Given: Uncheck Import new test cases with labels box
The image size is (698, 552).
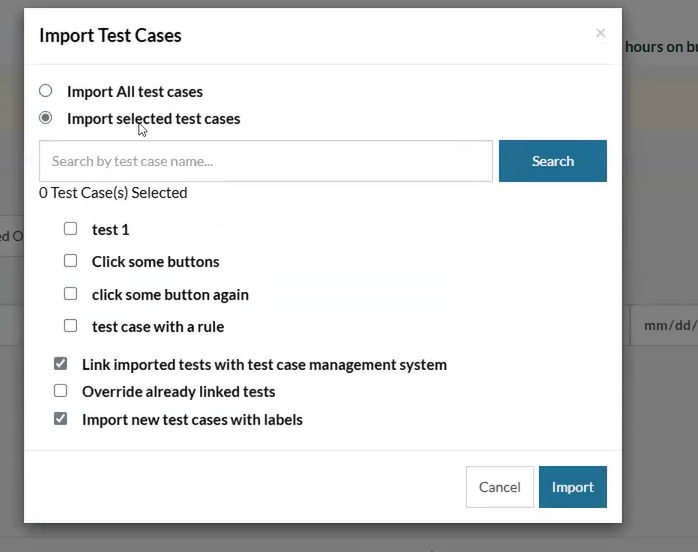Looking at the screenshot, I should click(x=61, y=419).
